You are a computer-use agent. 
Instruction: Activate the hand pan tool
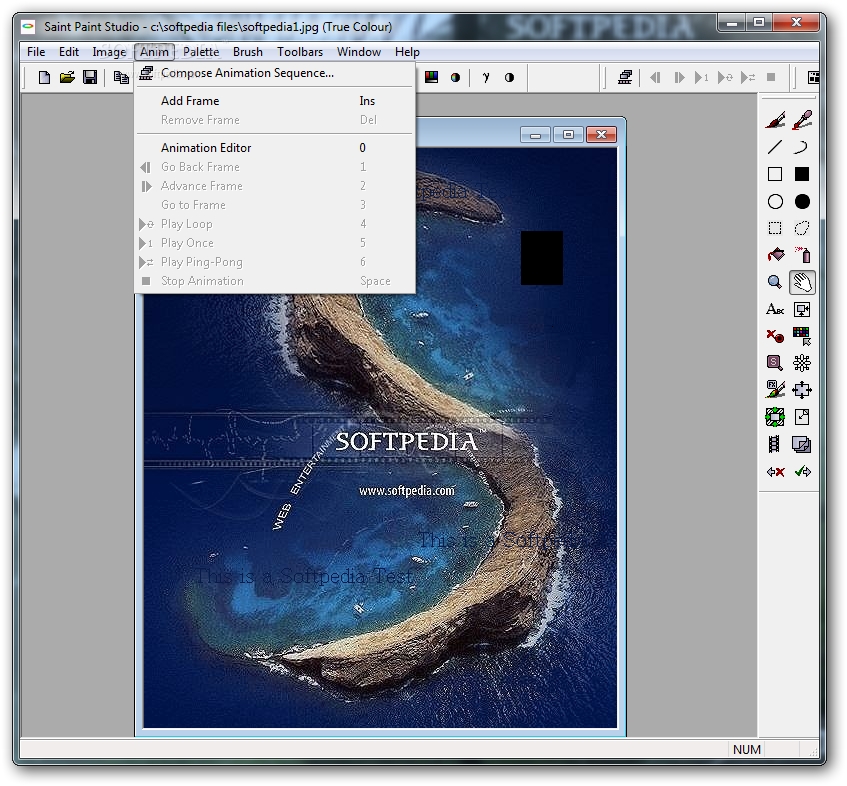coord(802,282)
